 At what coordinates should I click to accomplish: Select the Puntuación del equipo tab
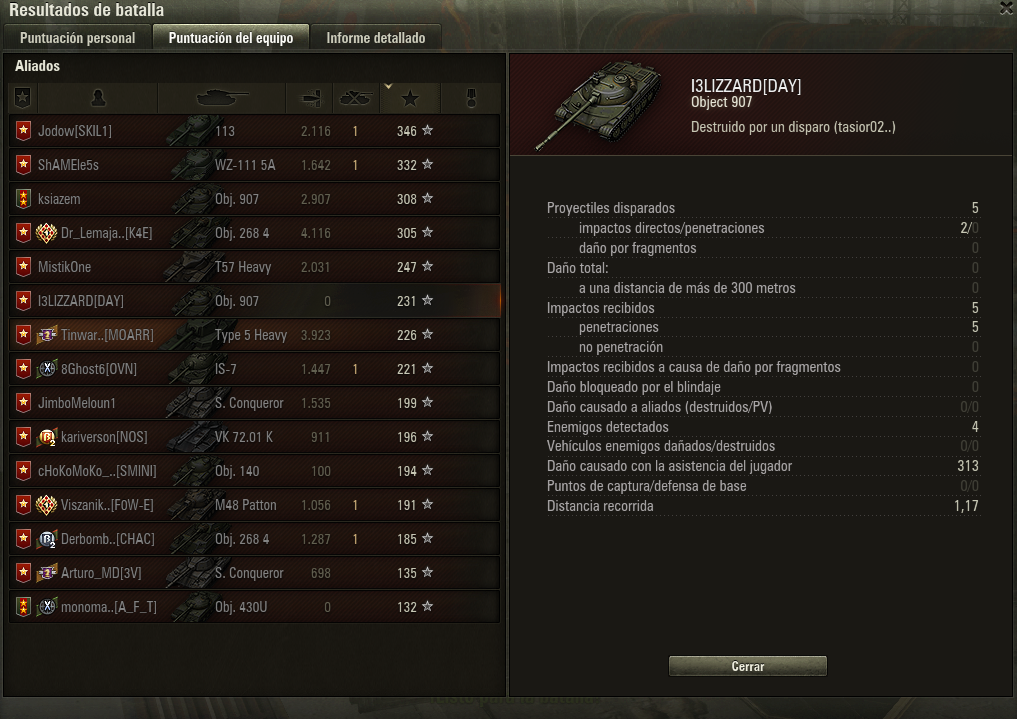(x=230, y=38)
